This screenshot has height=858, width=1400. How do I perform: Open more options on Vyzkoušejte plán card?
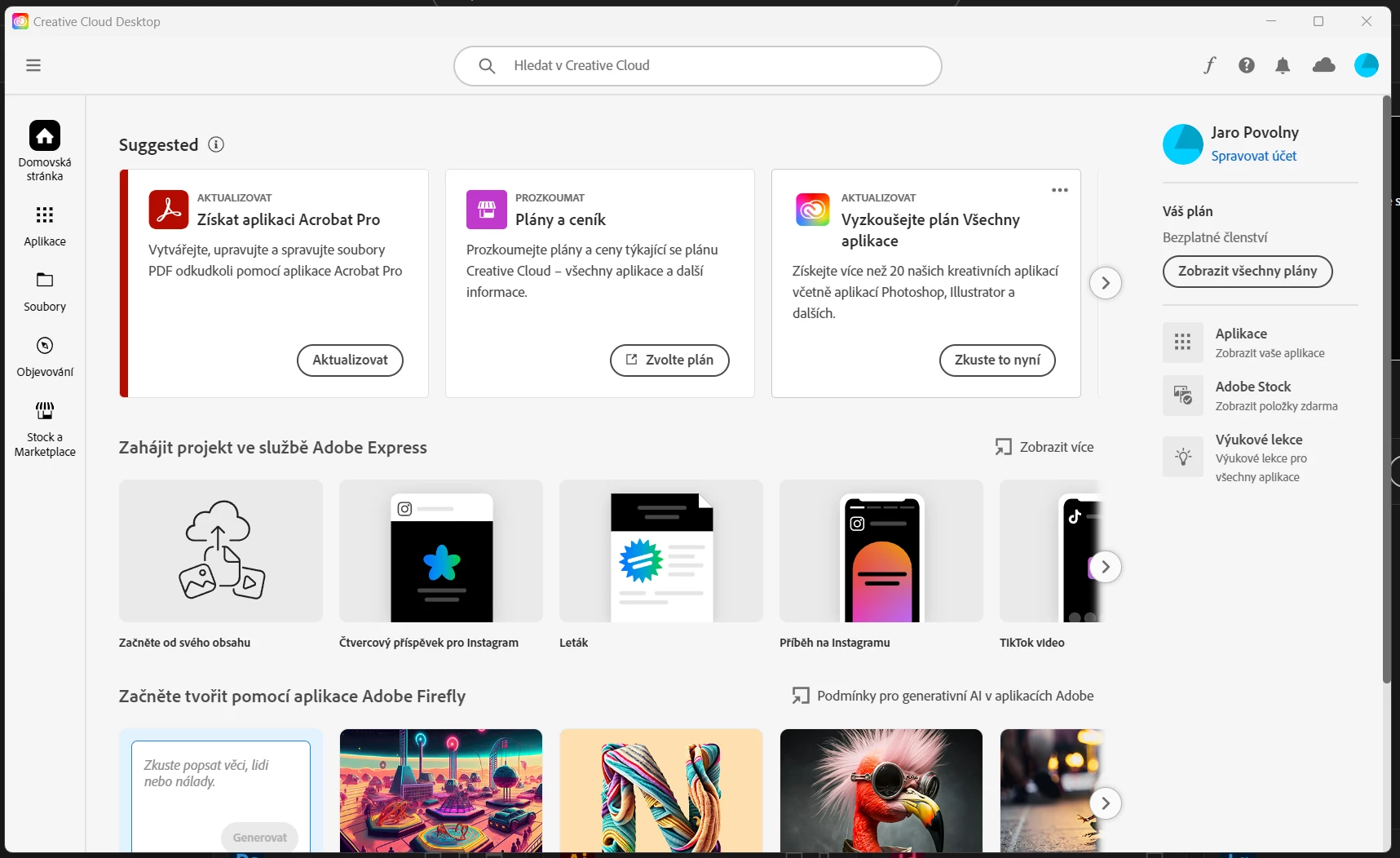pyautogui.click(x=1060, y=190)
